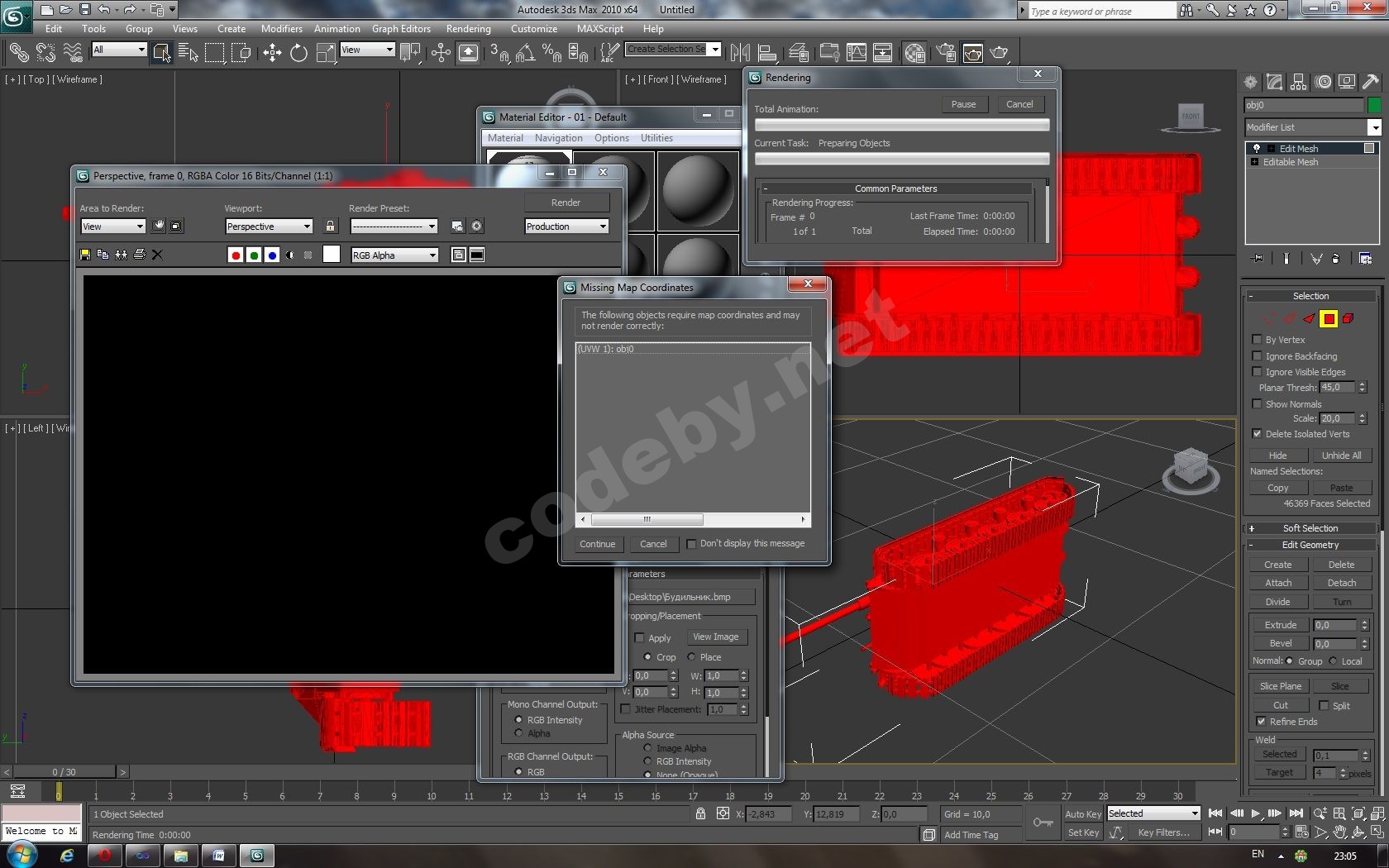The image size is (1389, 868).
Task: Pause the rendering progress
Action: point(963,104)
